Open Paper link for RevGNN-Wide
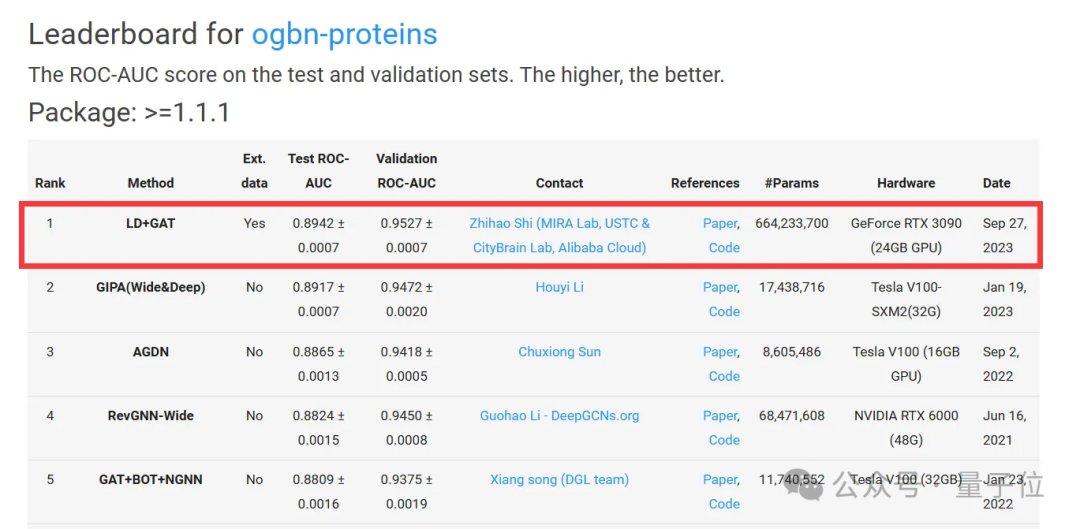This screenshot has width=1080, height=529. (720, 416)
